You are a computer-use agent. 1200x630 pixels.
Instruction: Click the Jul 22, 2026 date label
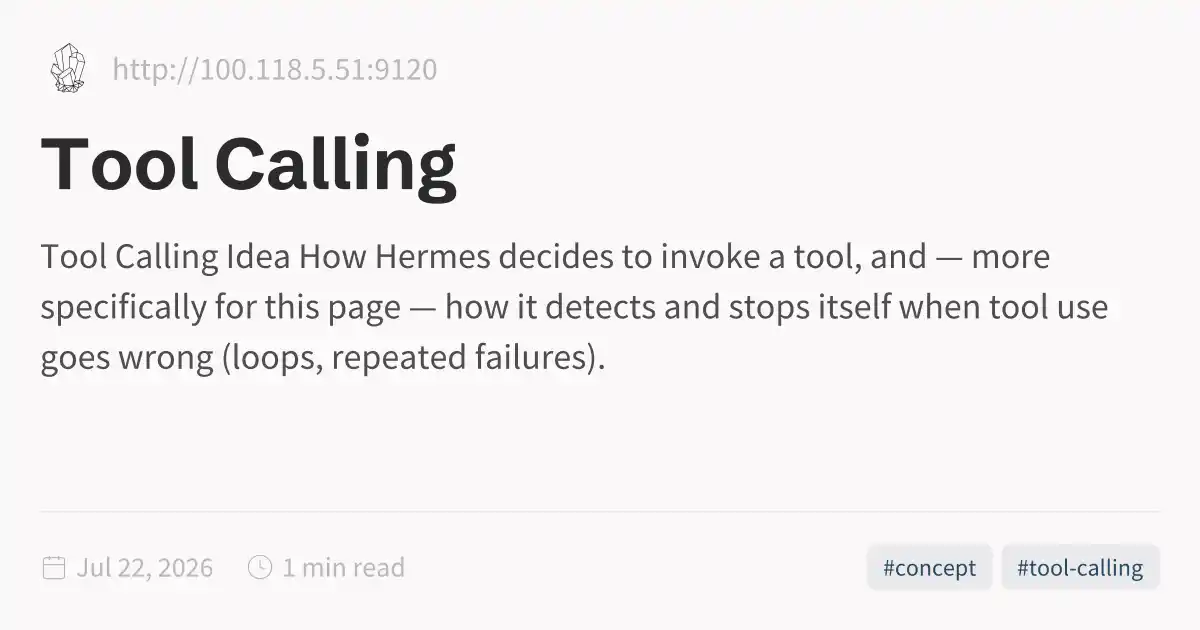point(145,568)
